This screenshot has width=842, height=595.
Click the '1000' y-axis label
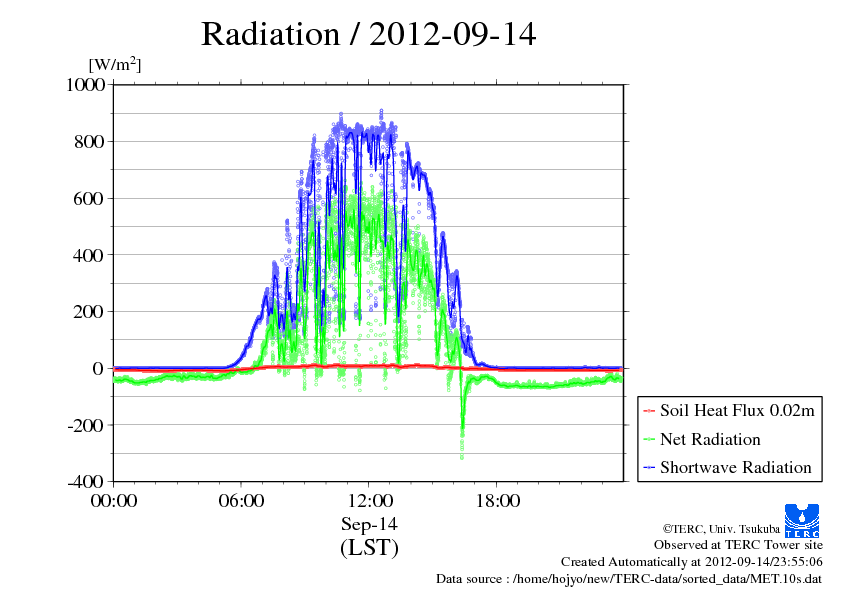click(85, 84)
